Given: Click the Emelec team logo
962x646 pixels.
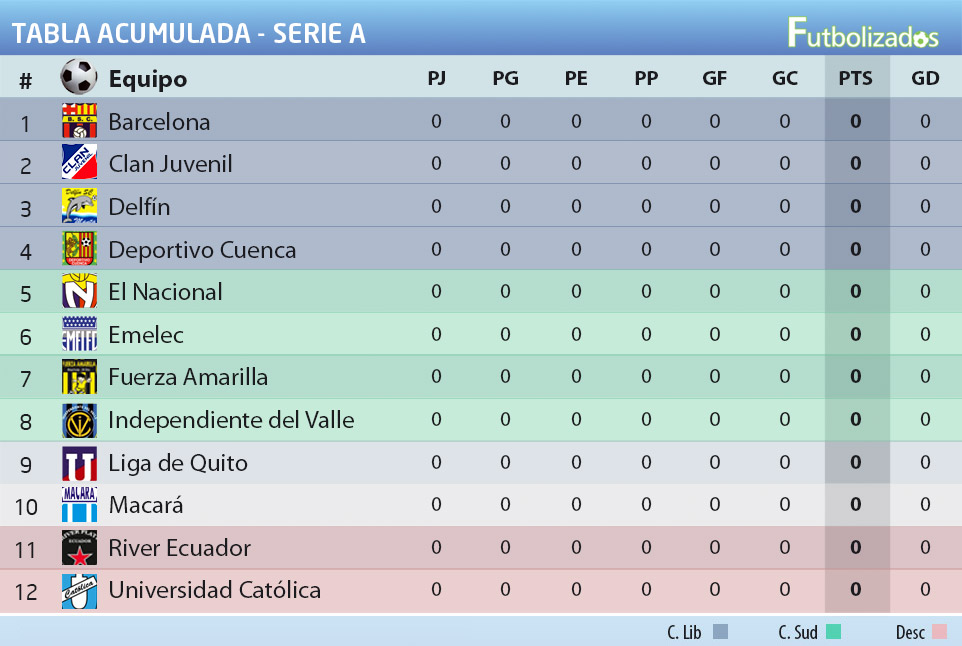Looking at the screenshot, I should 79,334.
